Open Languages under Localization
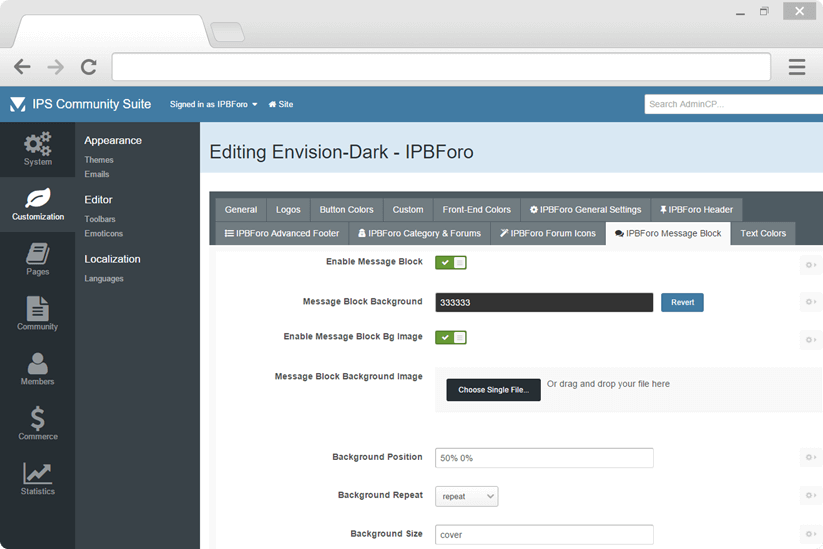 [x=104, y=278]
